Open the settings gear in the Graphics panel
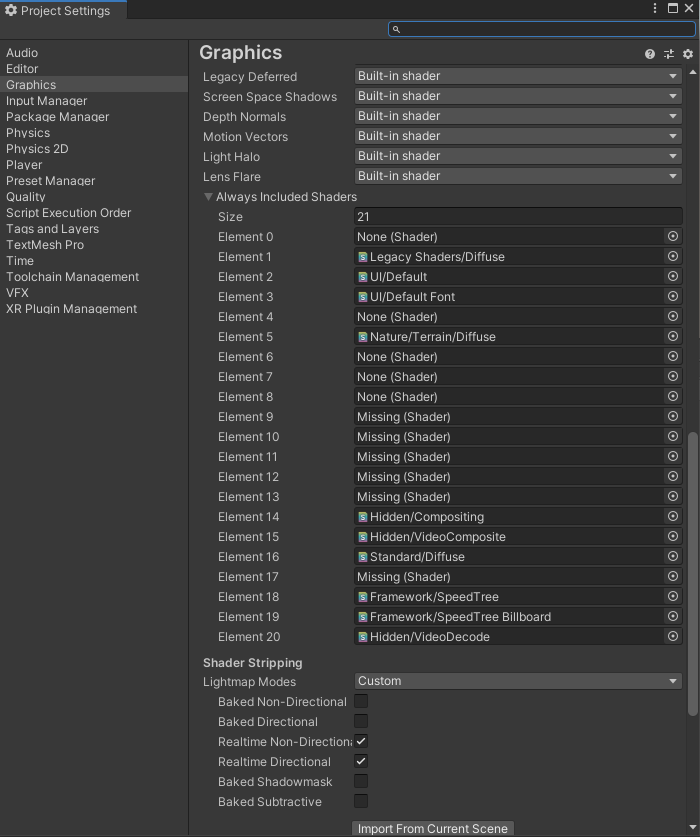700x837 pixels. point(687,54)
